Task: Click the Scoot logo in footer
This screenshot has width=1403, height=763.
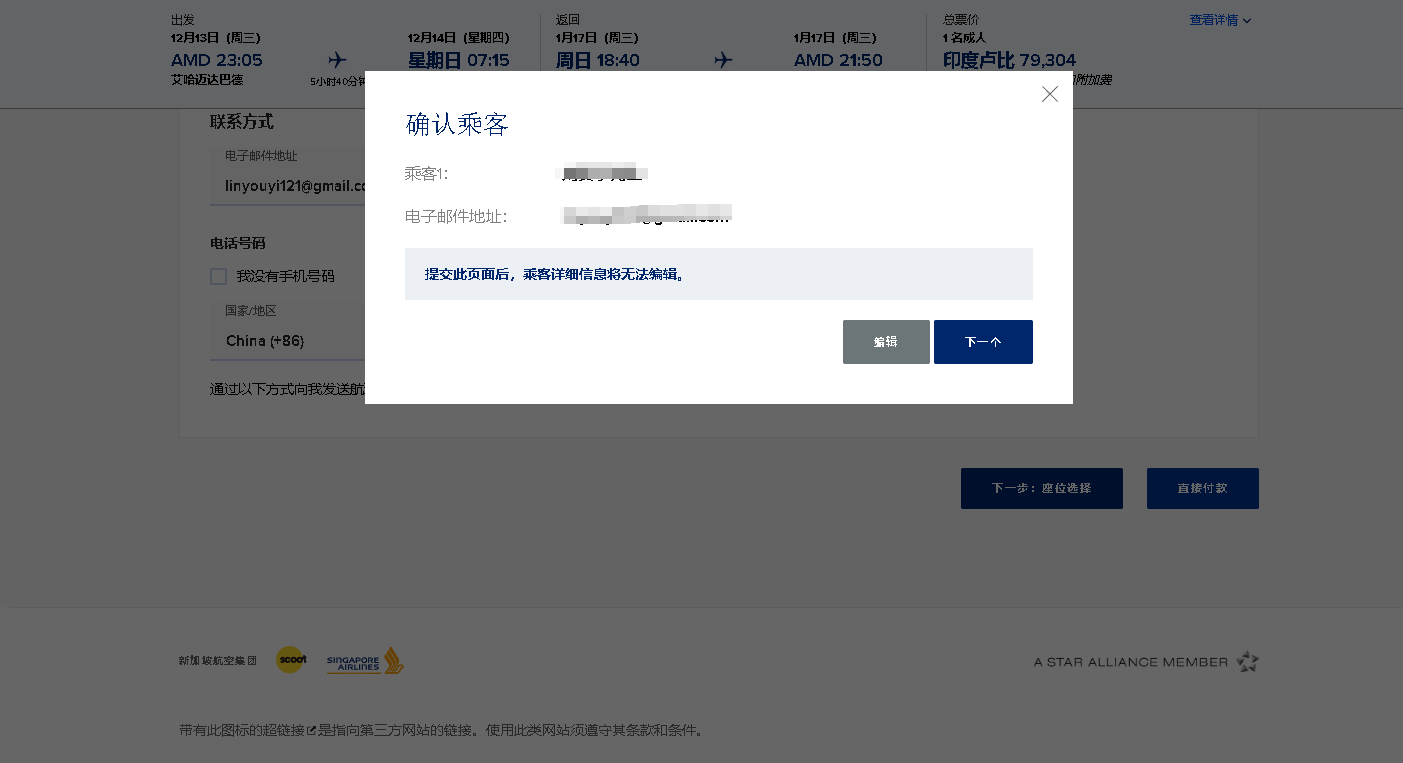Action: 291,660
